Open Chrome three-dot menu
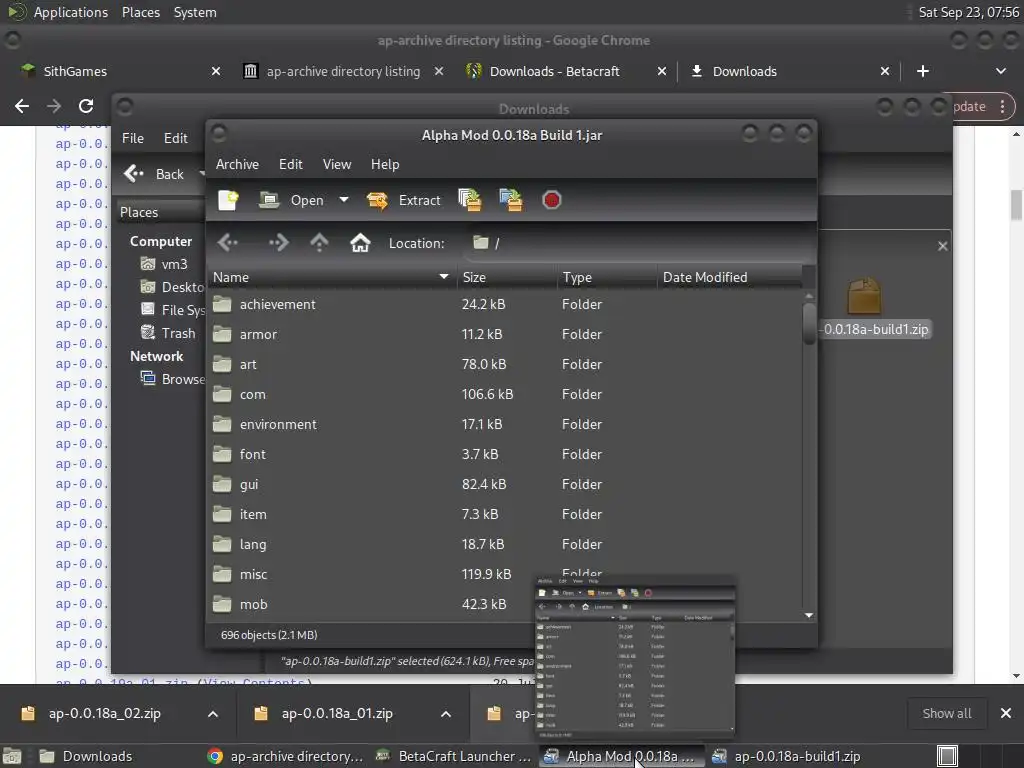The height and width of the screenshot is (768, 1024). pyautogui.click(x=1002, y=106)
